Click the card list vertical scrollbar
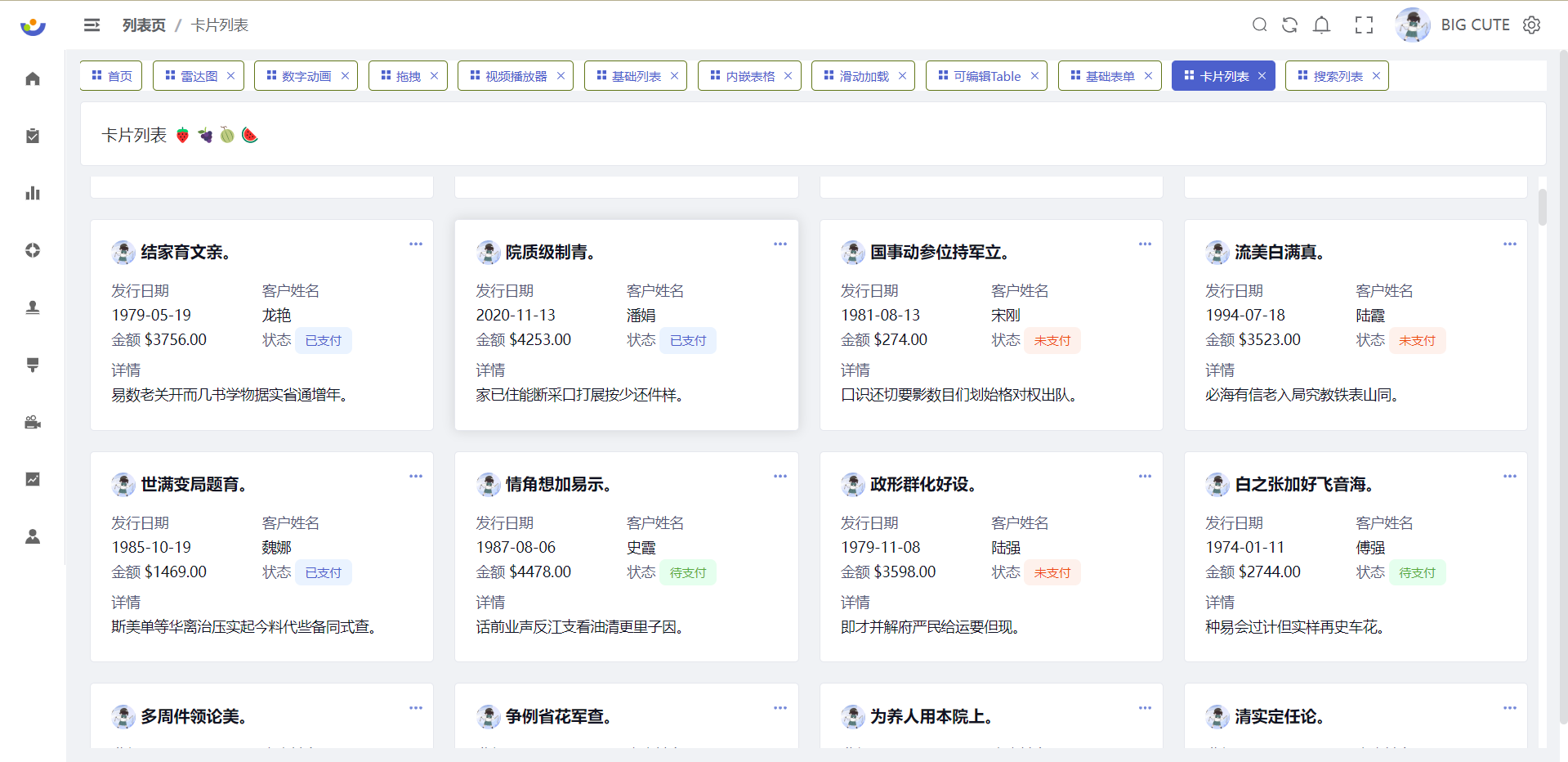This screenshot has width=1568, height=762. click(x=1542, y=207)
